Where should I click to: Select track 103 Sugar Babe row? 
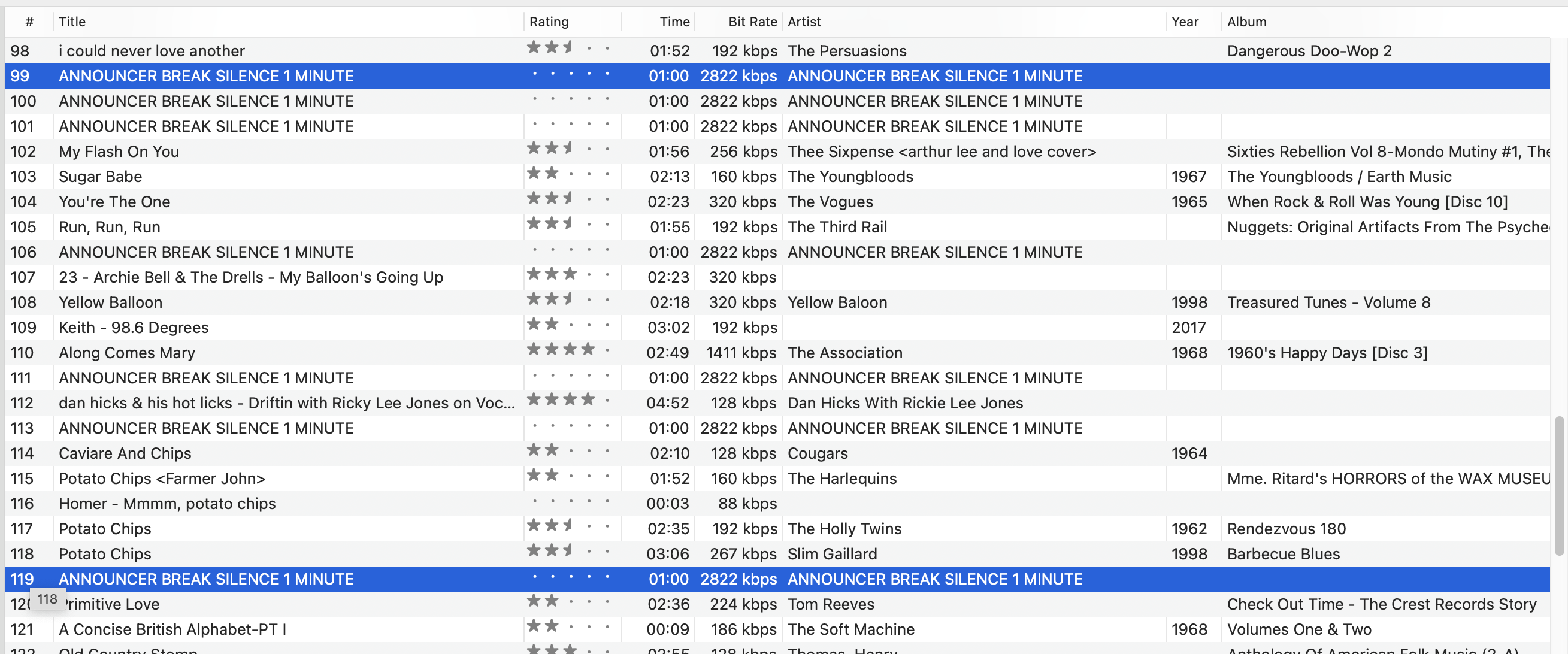coord(100,177)
